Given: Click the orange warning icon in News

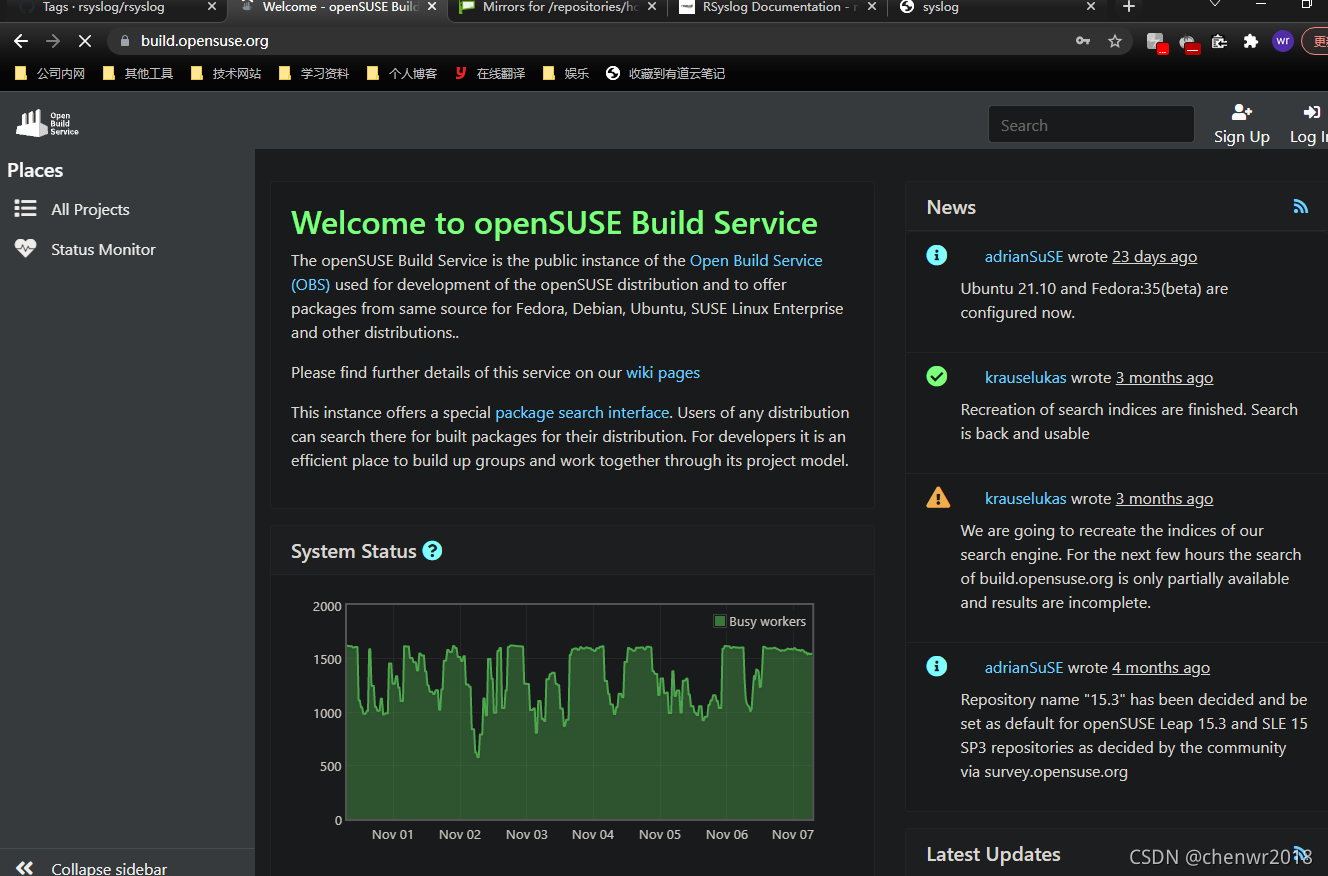Looking at the screenshot, I should click(938, 497).
